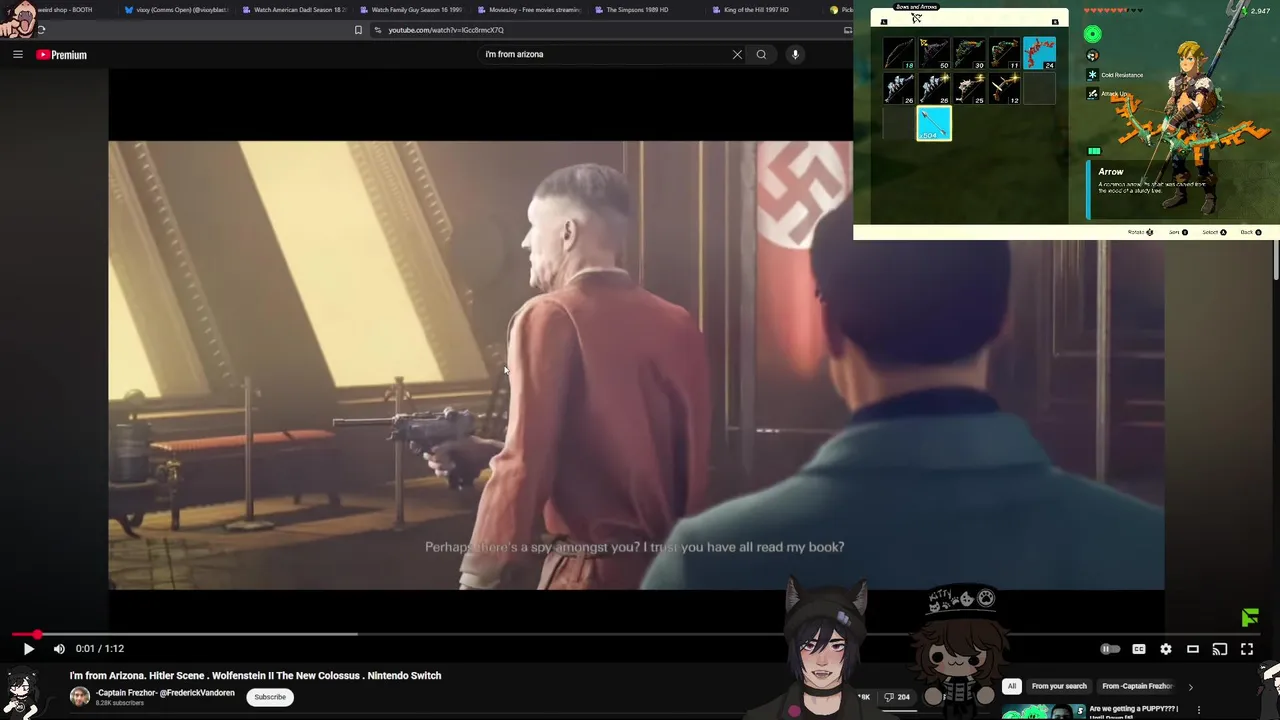This screenshot has width=1280, height=720.
Task: Open the YouTube hamburger guide menu
Action: point(18,55)
